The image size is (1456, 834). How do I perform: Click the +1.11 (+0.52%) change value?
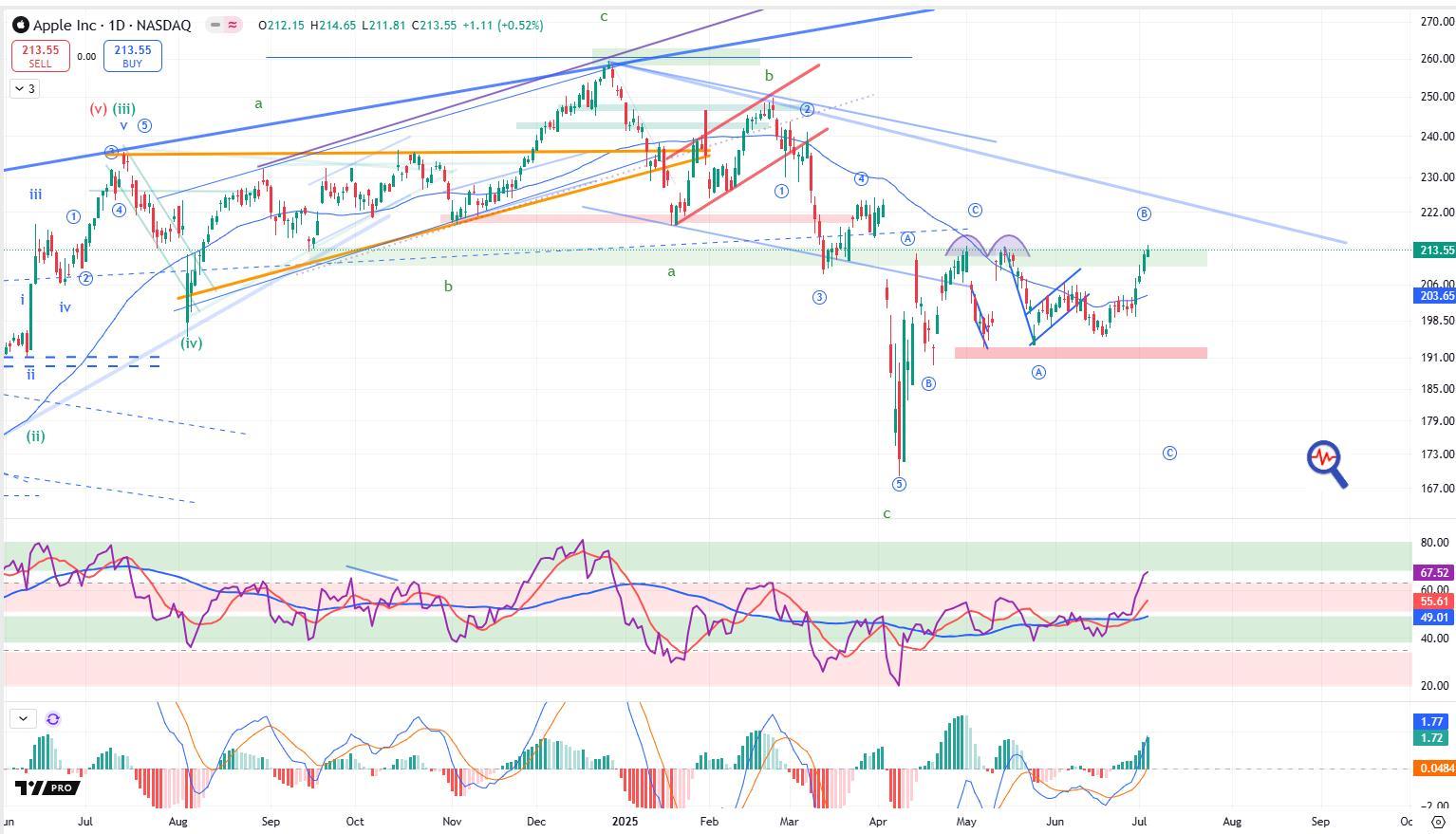click(502, 25)
